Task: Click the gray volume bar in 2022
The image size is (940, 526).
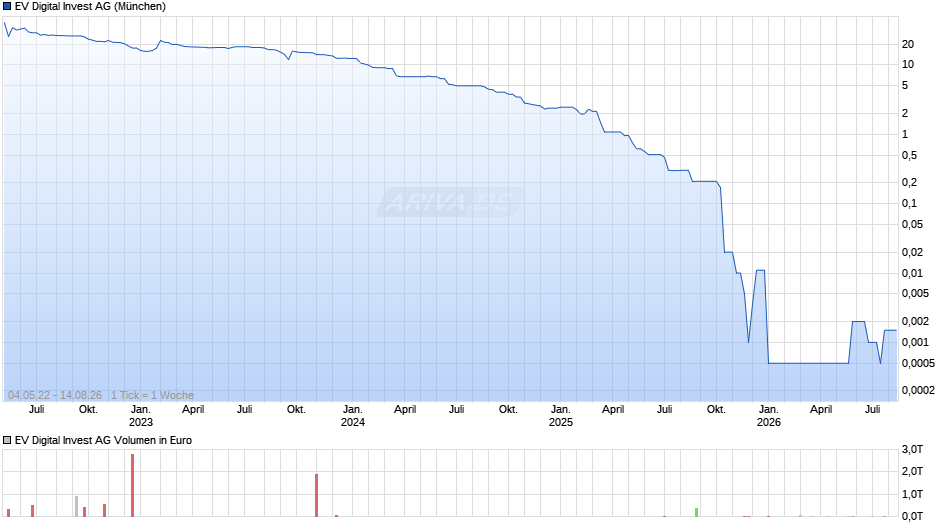Action: [x=77, y=506]
